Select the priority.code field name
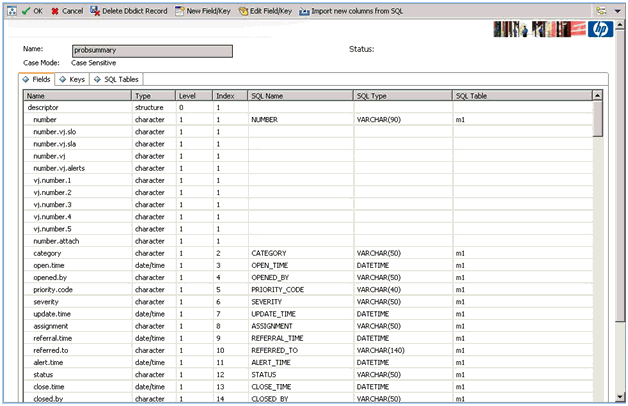 pyautogui.click(x=53, y=290)
